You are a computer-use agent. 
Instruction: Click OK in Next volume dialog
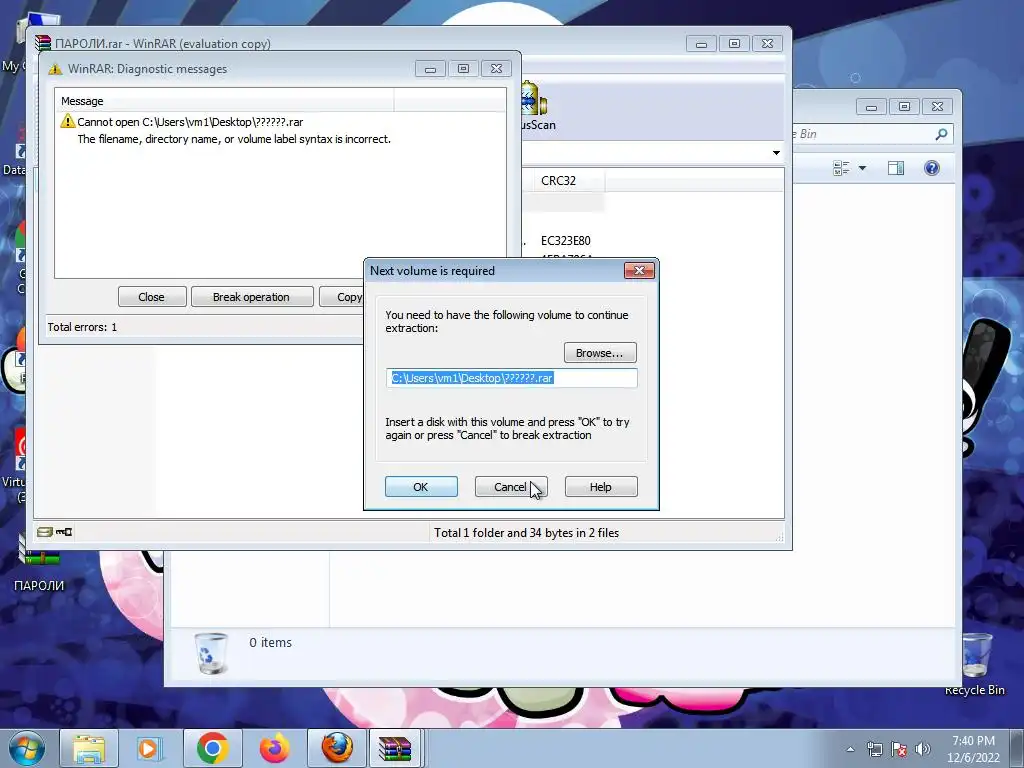[x=421, y=487]
